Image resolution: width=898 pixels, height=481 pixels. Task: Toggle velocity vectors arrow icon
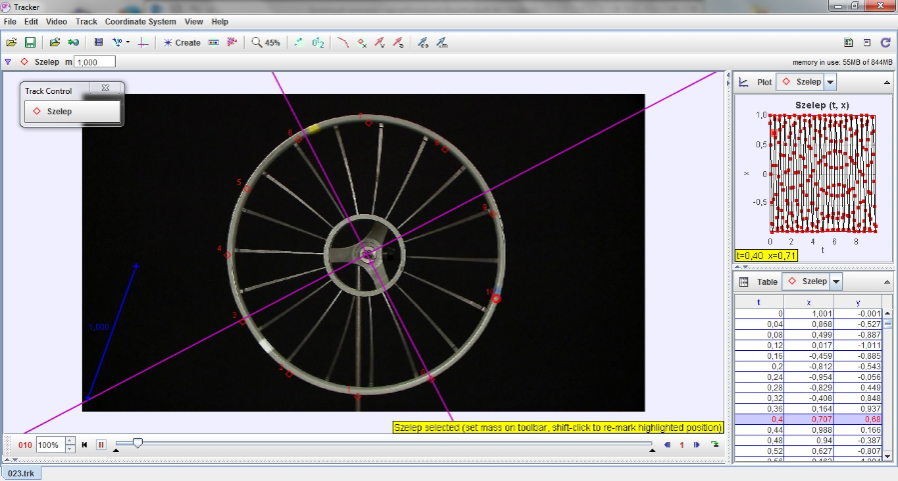tap(380, 42)
